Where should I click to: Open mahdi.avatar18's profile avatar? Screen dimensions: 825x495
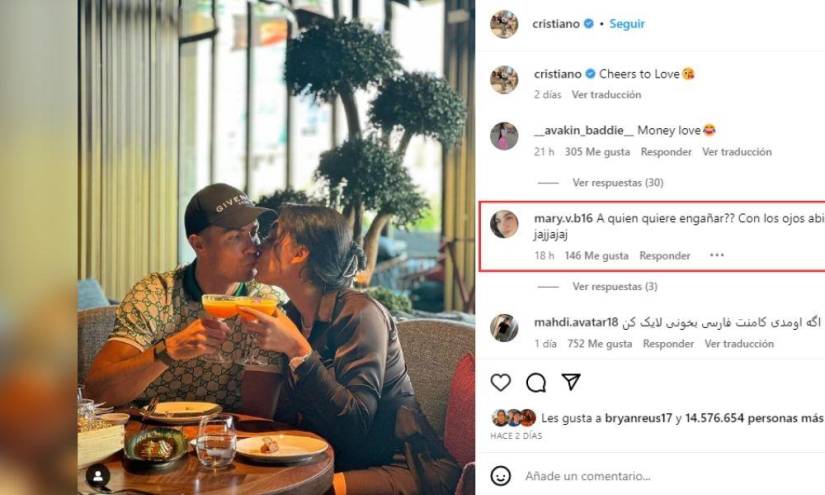504,328
